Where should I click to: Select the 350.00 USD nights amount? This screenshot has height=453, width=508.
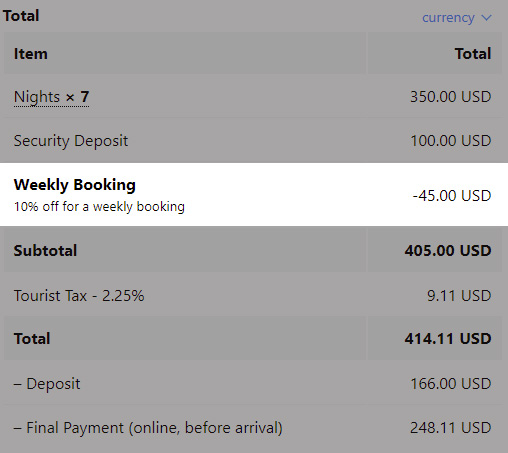click(450, 97)
